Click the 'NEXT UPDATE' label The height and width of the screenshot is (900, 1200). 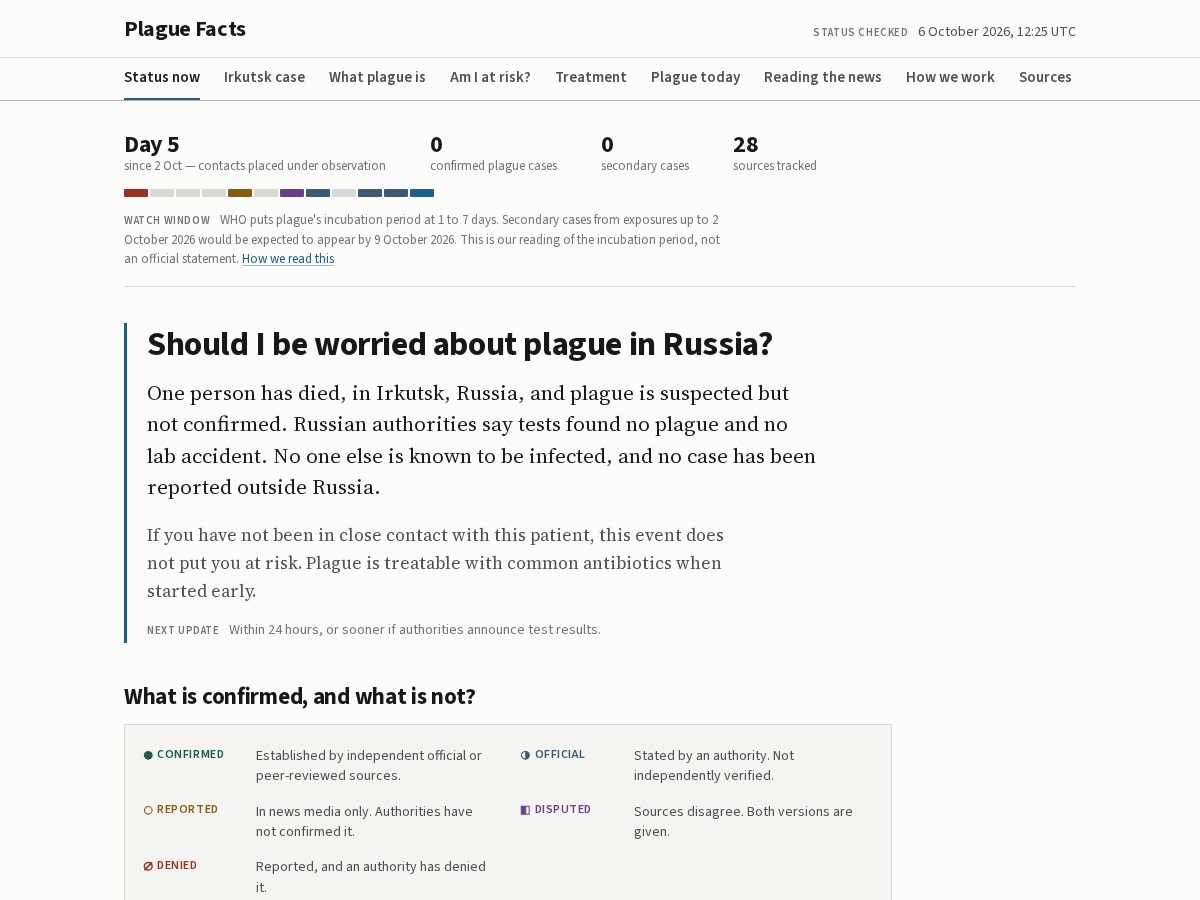click(183, 630)
